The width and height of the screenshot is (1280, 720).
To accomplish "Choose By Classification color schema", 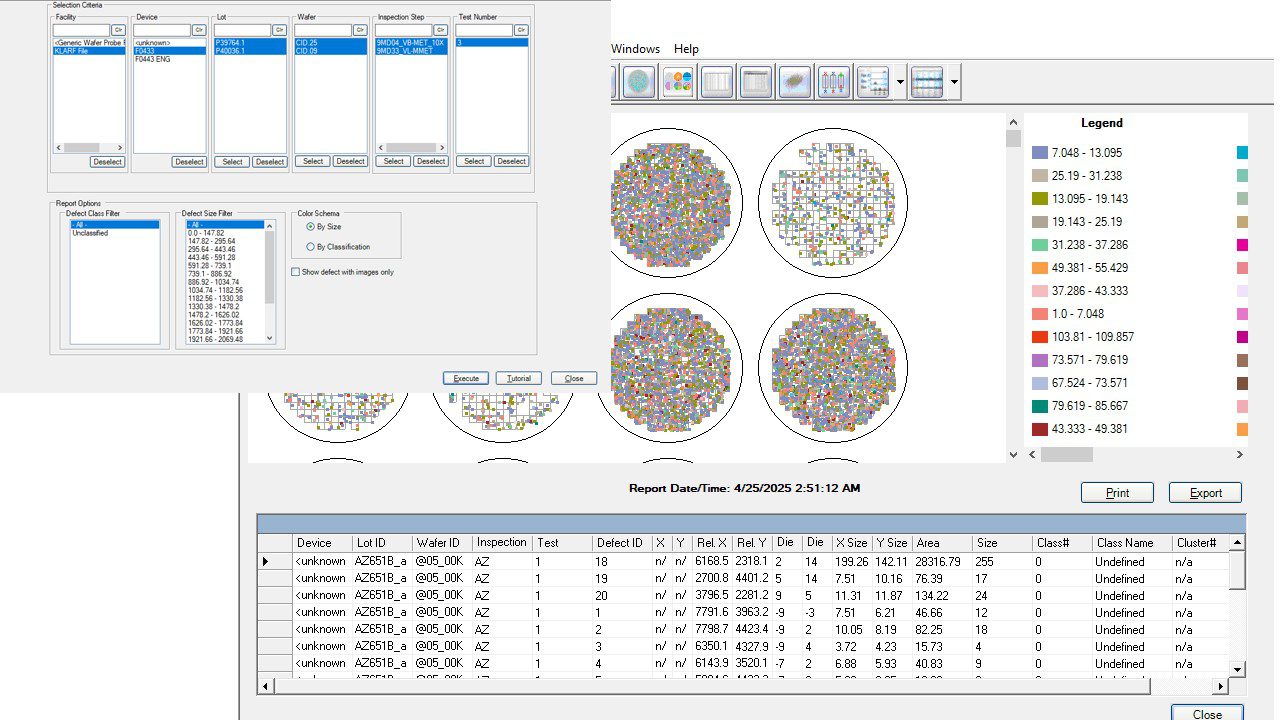I will point(310,246).
